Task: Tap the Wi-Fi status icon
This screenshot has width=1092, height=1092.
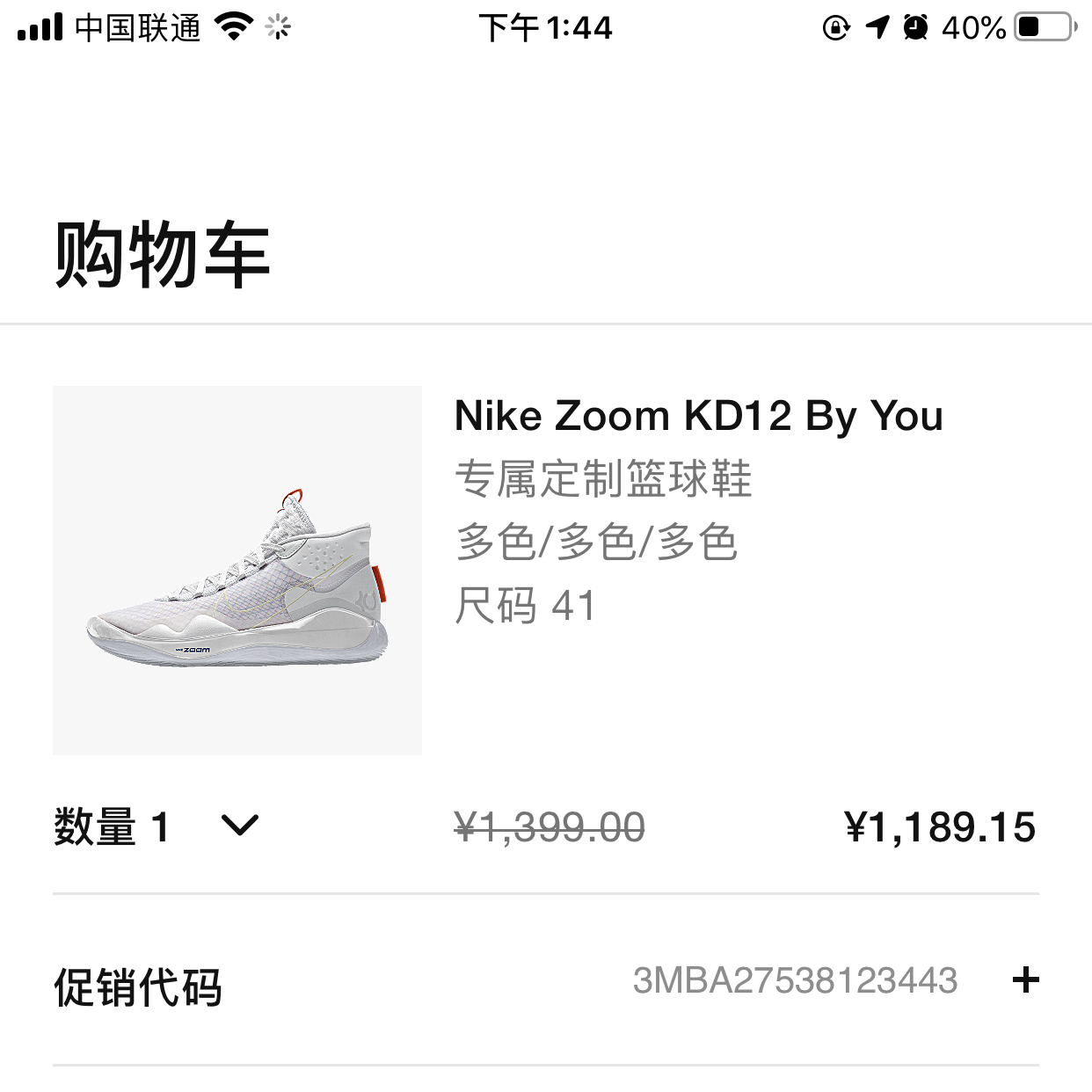Action: (233, 28)
